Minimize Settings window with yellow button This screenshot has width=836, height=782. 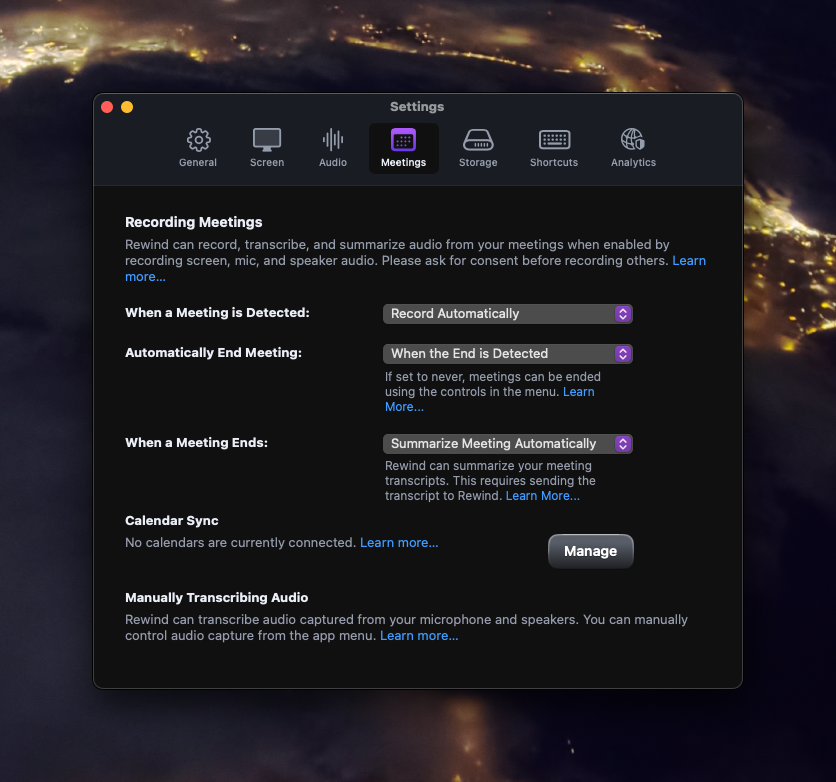[x=127, y=107]
